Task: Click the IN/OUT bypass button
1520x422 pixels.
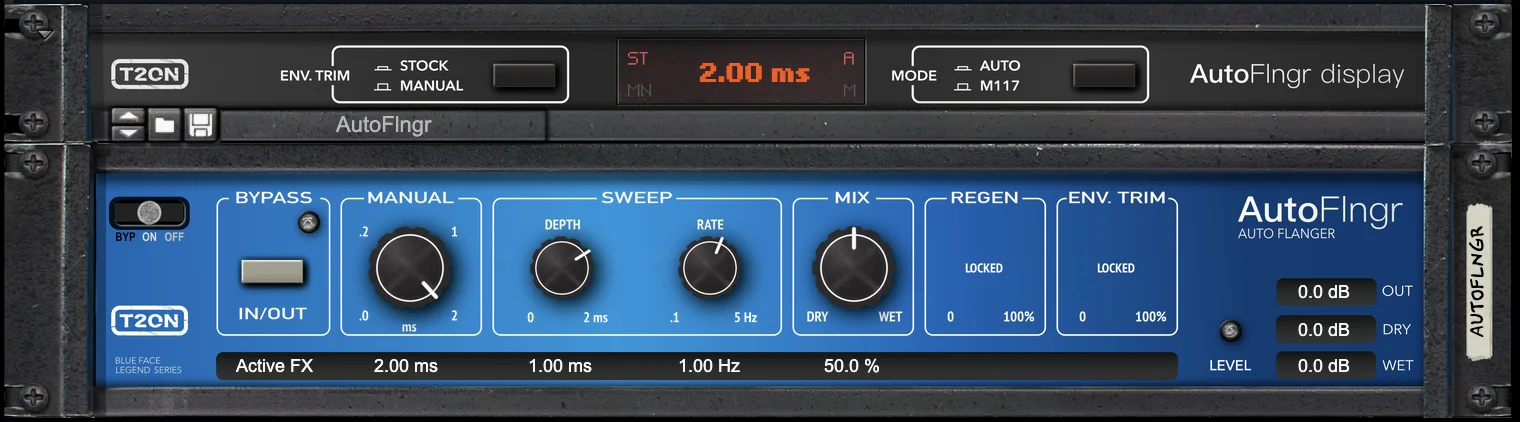Action: 272,272
